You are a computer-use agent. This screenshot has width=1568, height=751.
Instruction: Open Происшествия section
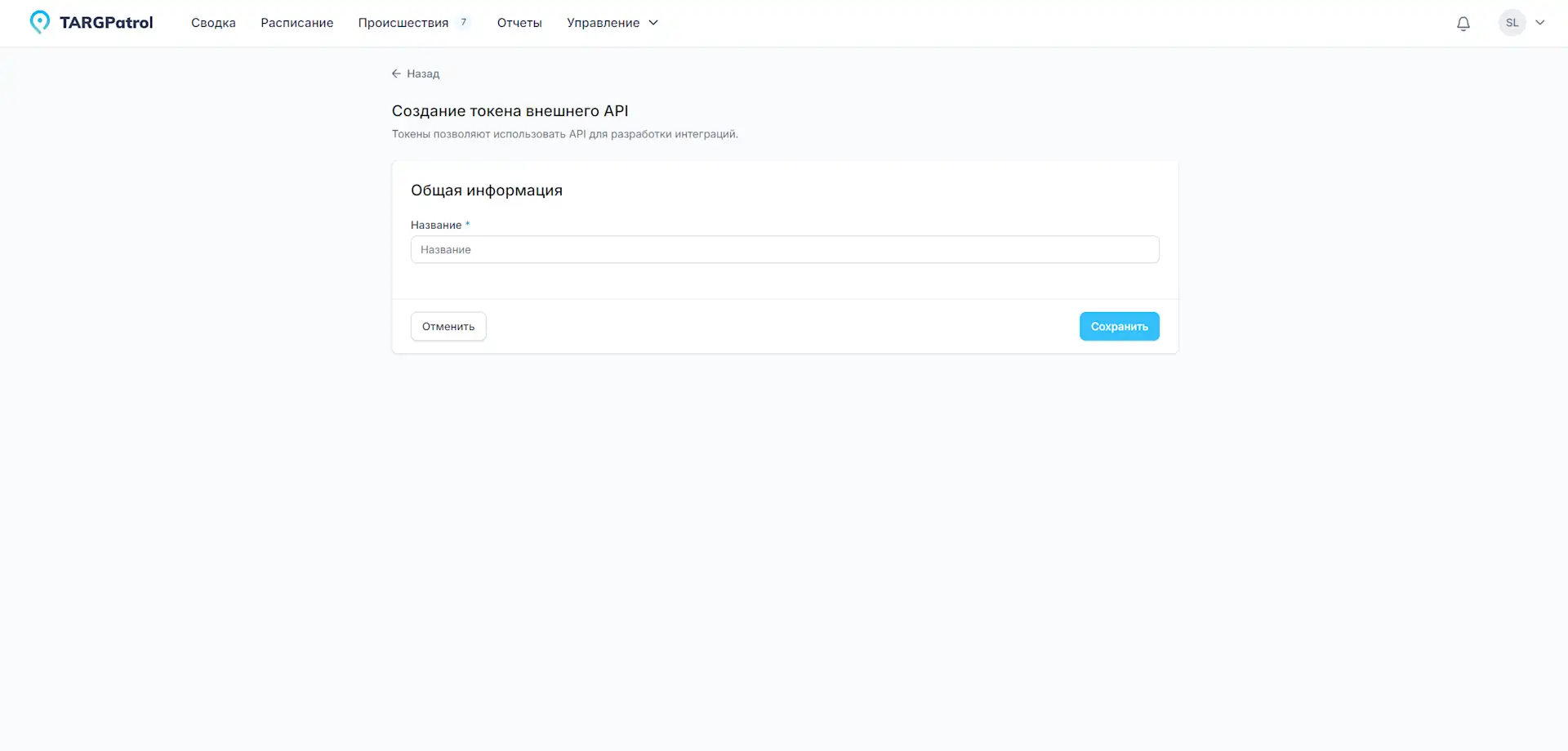pyautogui.click(x=403, y=23)
